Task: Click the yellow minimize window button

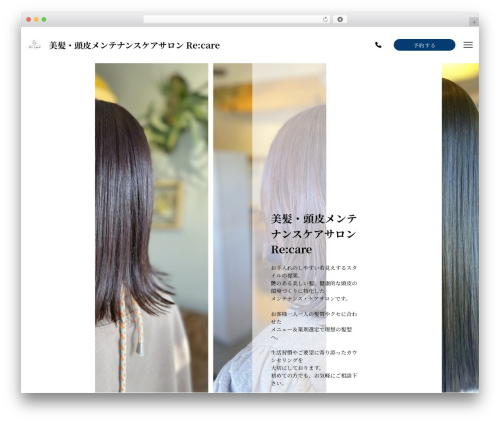Action: click(36, 20)
